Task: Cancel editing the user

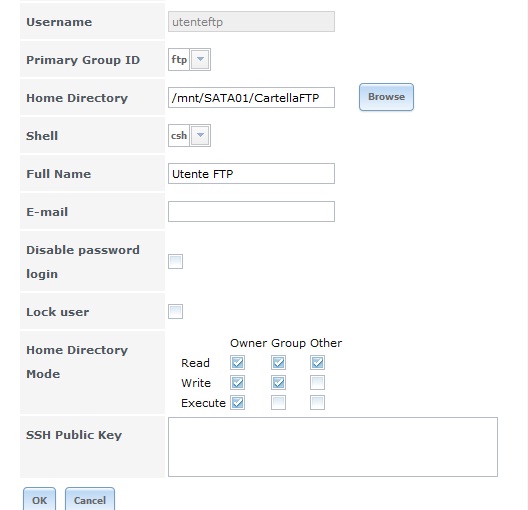Action: tap(90, 500)
